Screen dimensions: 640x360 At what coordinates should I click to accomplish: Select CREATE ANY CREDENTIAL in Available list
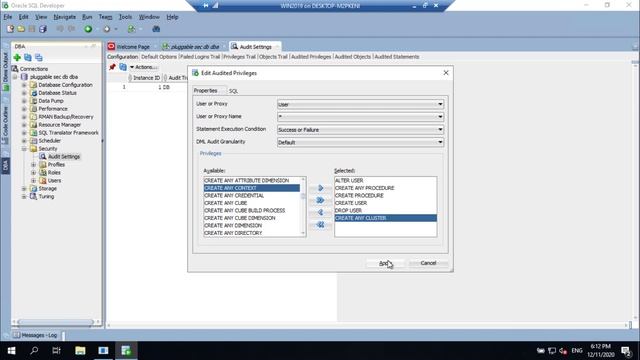click(251, 196)
